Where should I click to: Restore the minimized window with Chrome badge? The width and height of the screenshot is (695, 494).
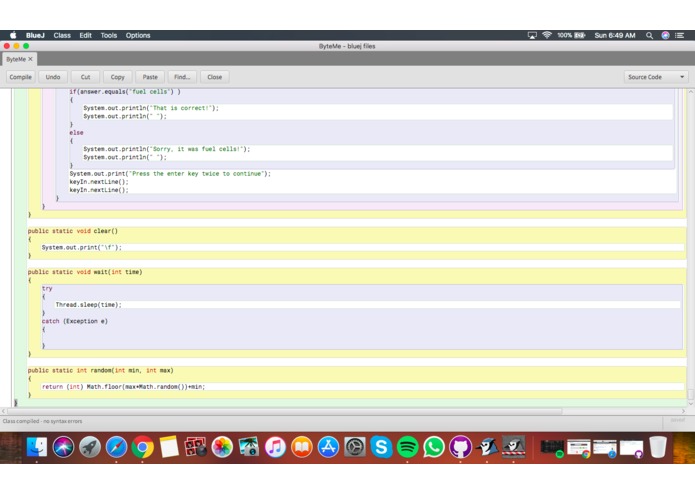578,447
